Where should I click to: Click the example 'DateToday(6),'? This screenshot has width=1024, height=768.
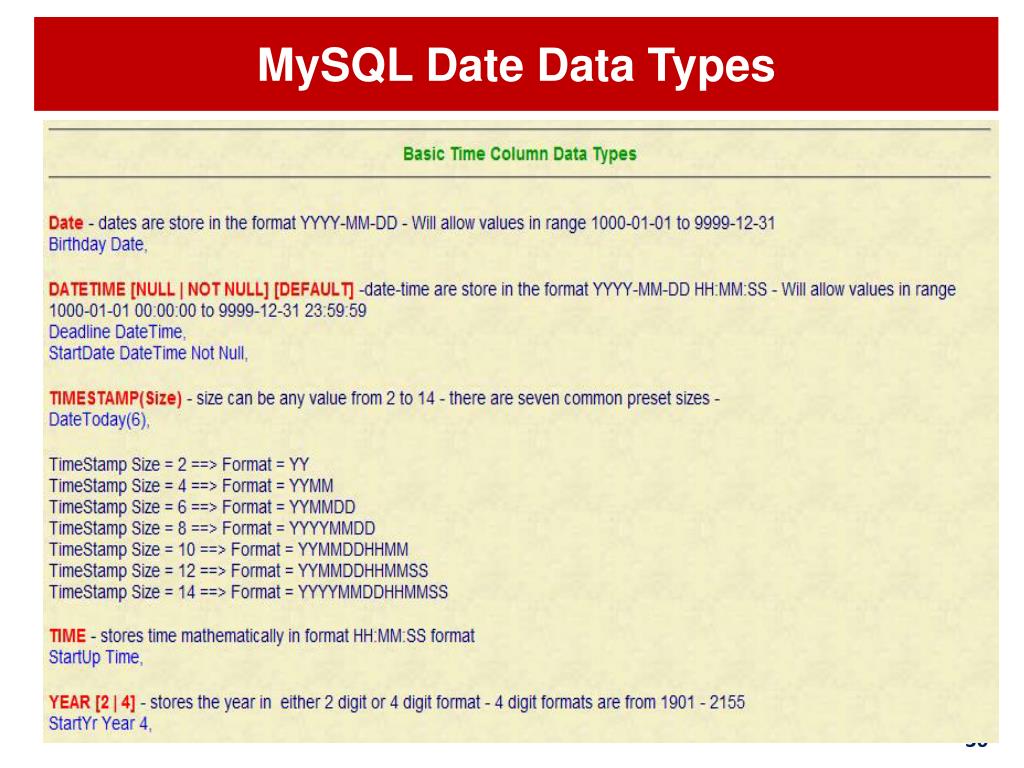tap(99, 420)
